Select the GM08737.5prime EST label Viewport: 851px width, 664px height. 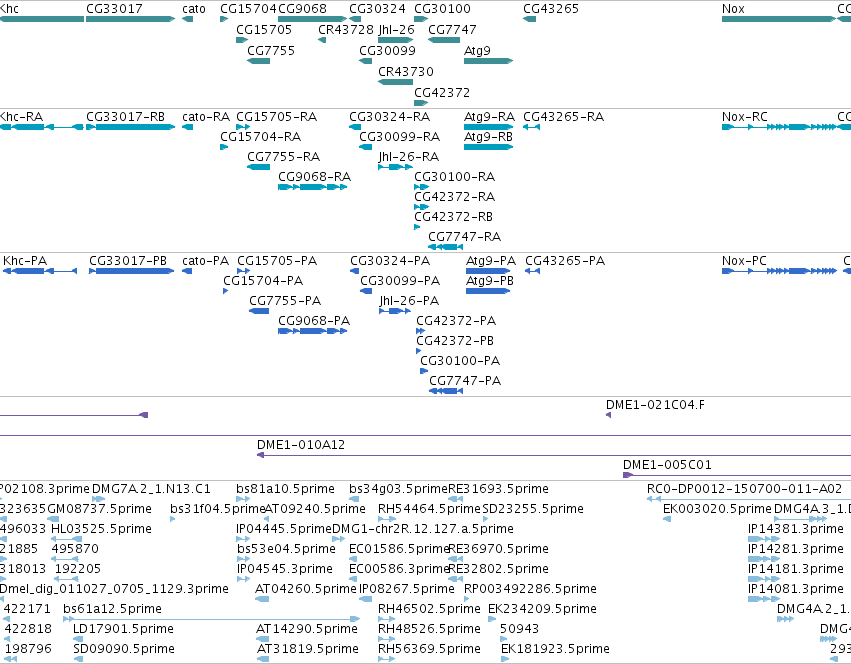[99, 509]
